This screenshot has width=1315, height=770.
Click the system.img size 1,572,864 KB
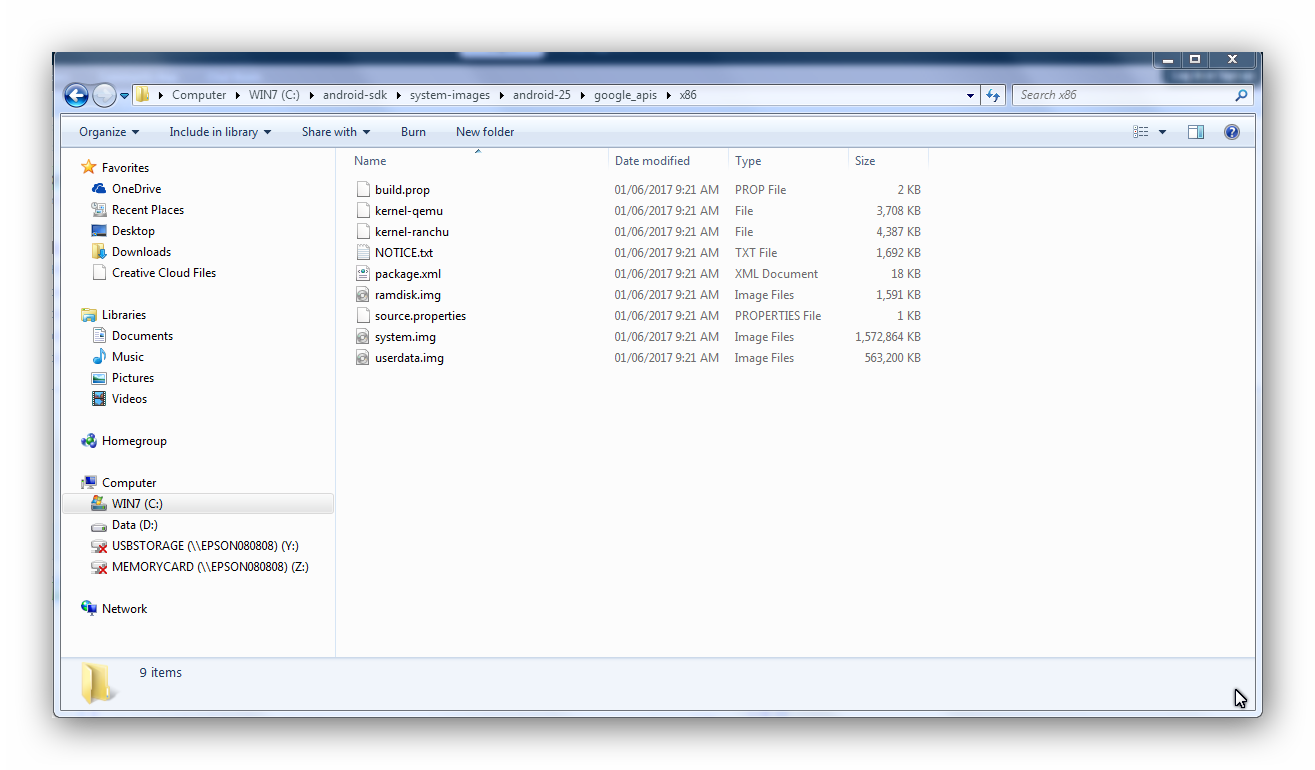coord(888,337)
